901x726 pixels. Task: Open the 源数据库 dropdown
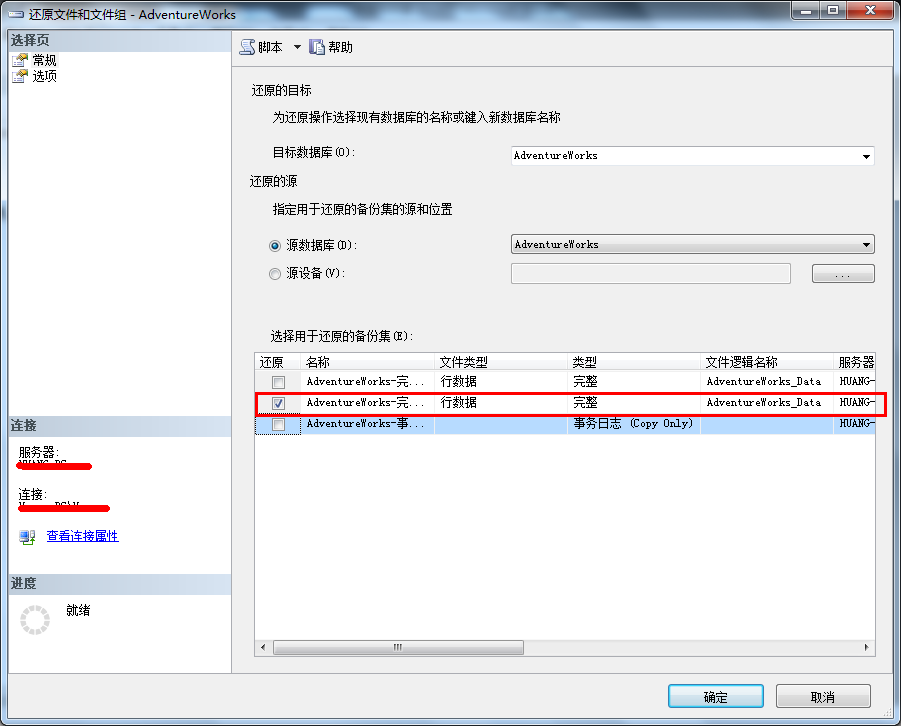coord(864,244)
